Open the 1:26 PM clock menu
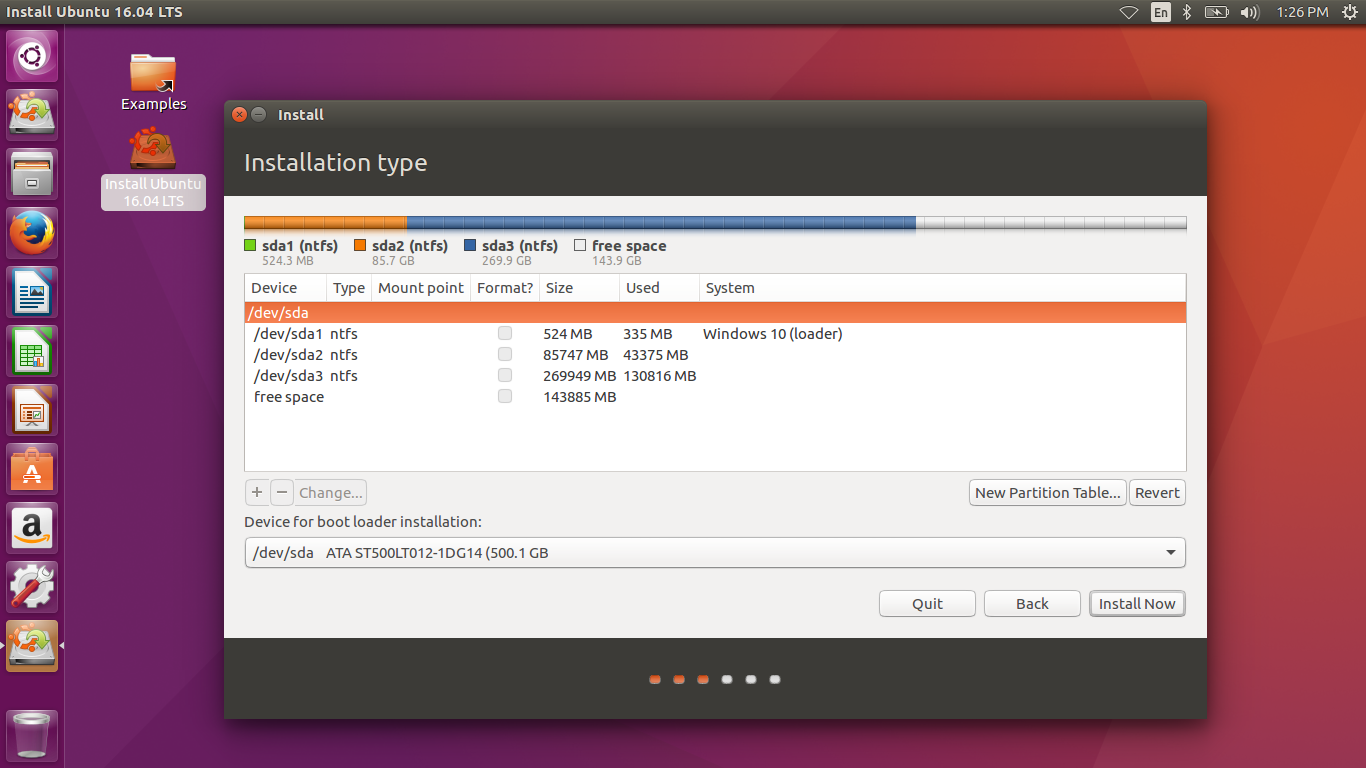Viewport: 1366px width, 768px height. click(x=1302, y=12)
